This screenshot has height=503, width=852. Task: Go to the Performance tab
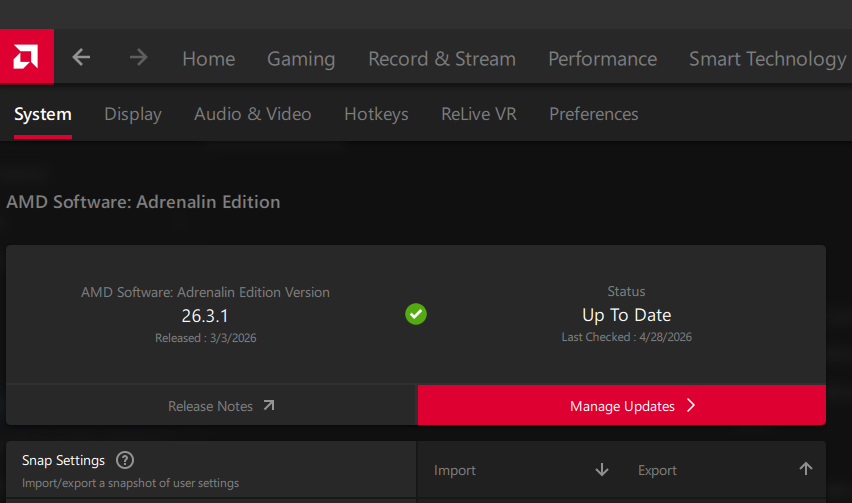point(602,59)
